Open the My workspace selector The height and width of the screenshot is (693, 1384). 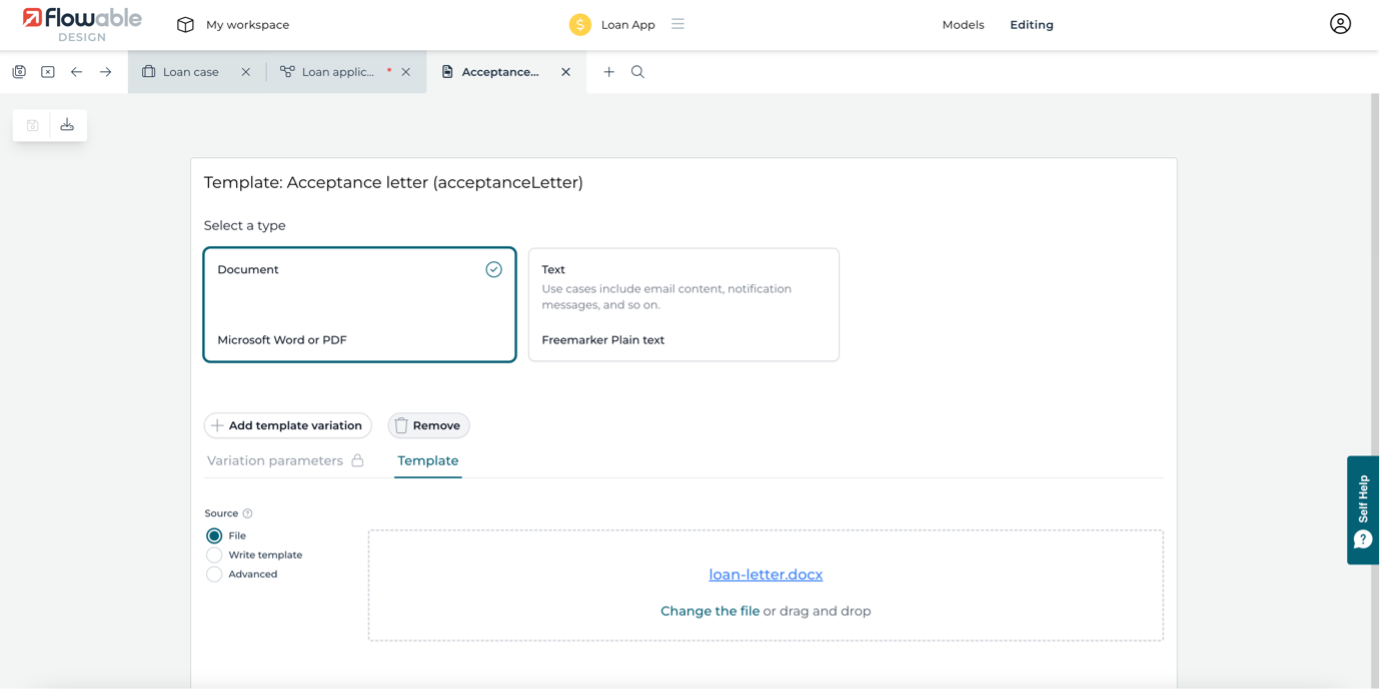pyautogui.click(x=233, y=25)
